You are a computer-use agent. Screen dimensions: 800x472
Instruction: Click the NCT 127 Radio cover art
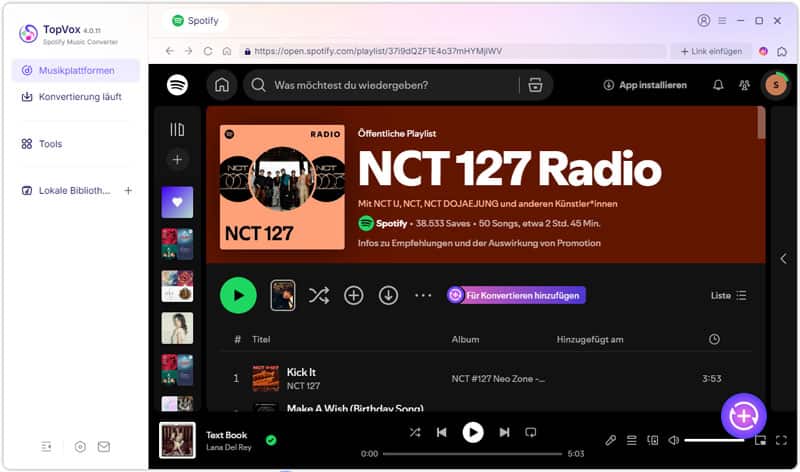pyautogui.click(x=282, y=187)
